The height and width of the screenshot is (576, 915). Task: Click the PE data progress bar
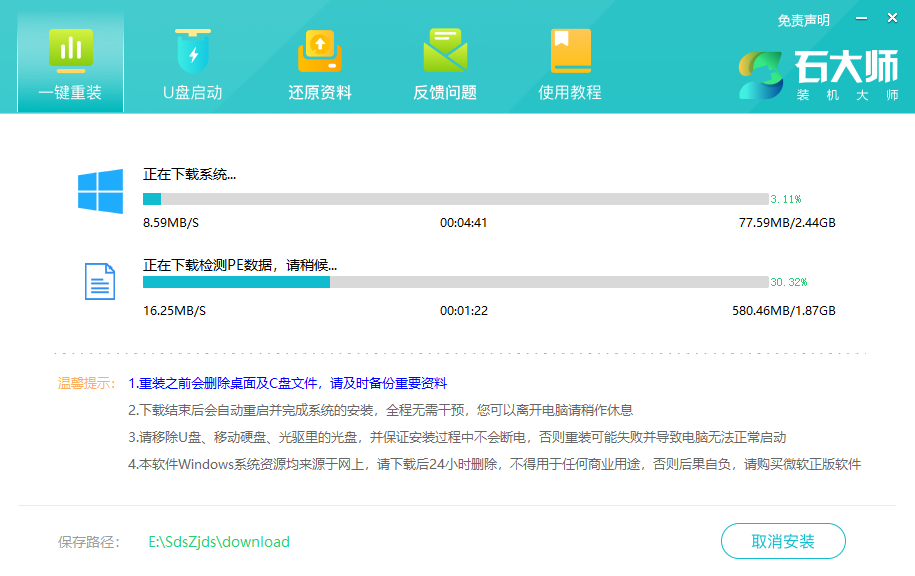coord(451,282)
